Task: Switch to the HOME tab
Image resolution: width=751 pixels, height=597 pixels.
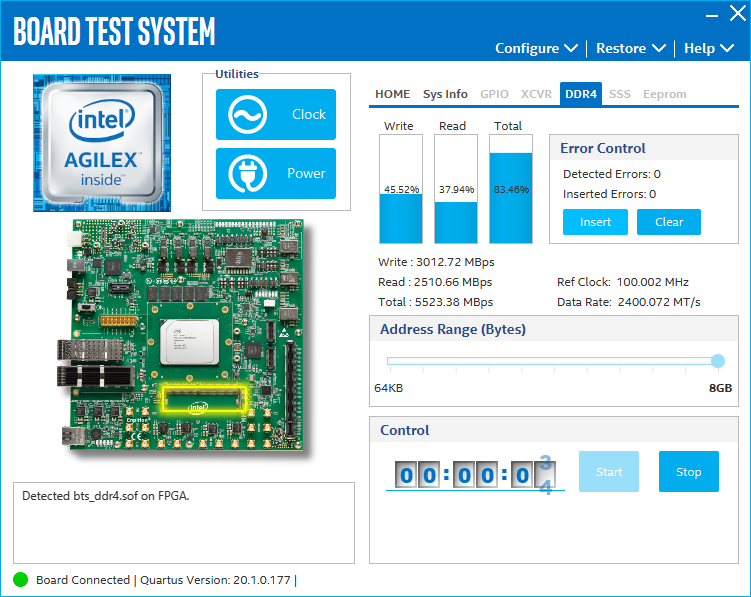Action: 392,94
